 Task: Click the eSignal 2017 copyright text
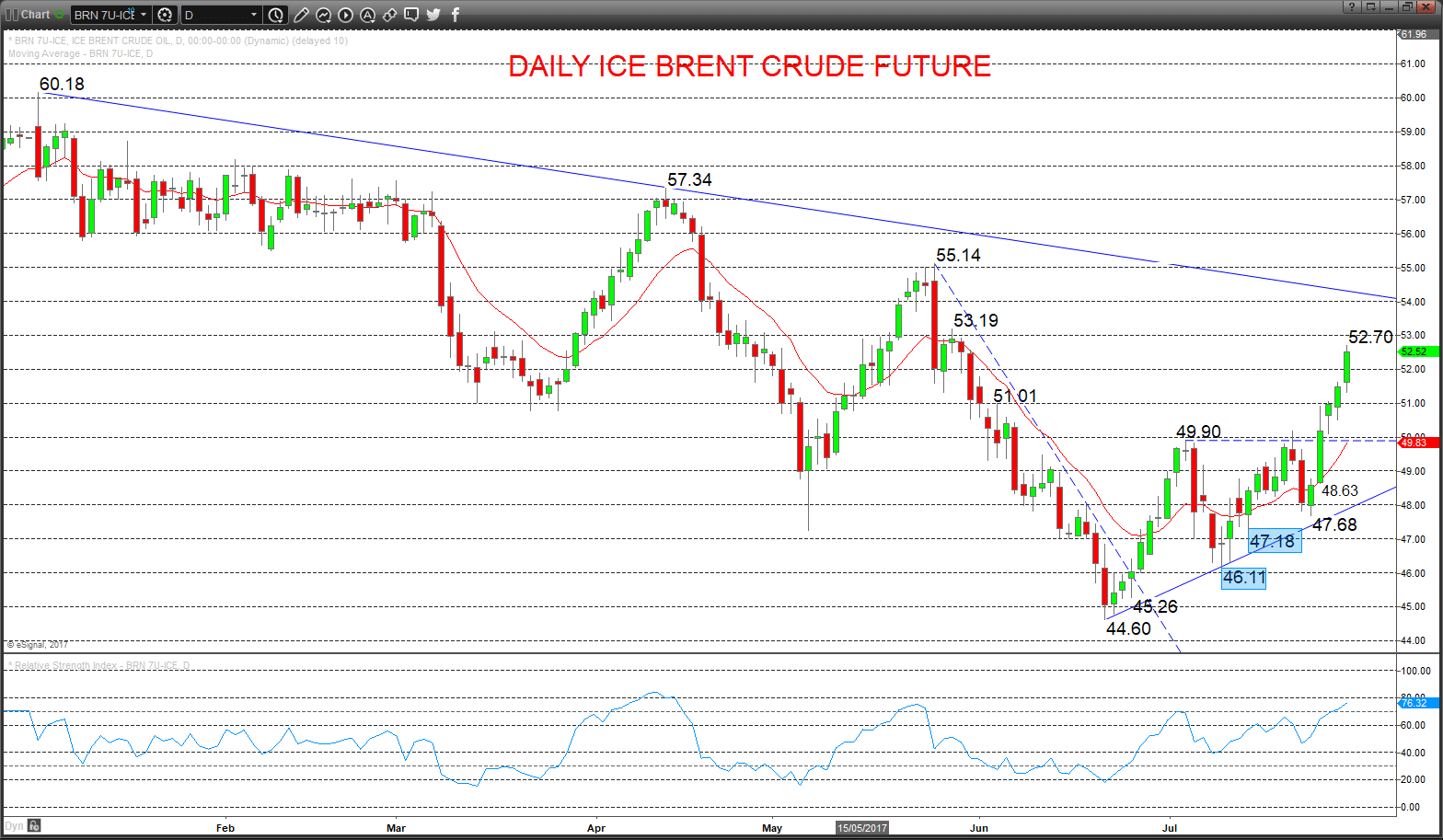[38, 645]
